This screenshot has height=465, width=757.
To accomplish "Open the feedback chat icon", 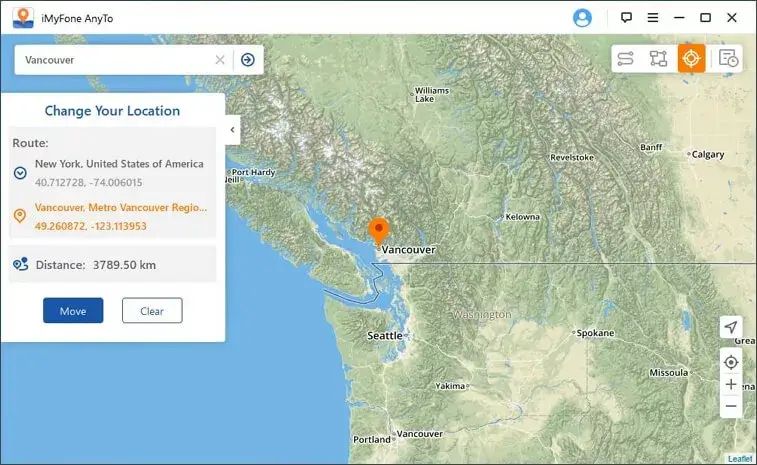I will pos(626,18).
